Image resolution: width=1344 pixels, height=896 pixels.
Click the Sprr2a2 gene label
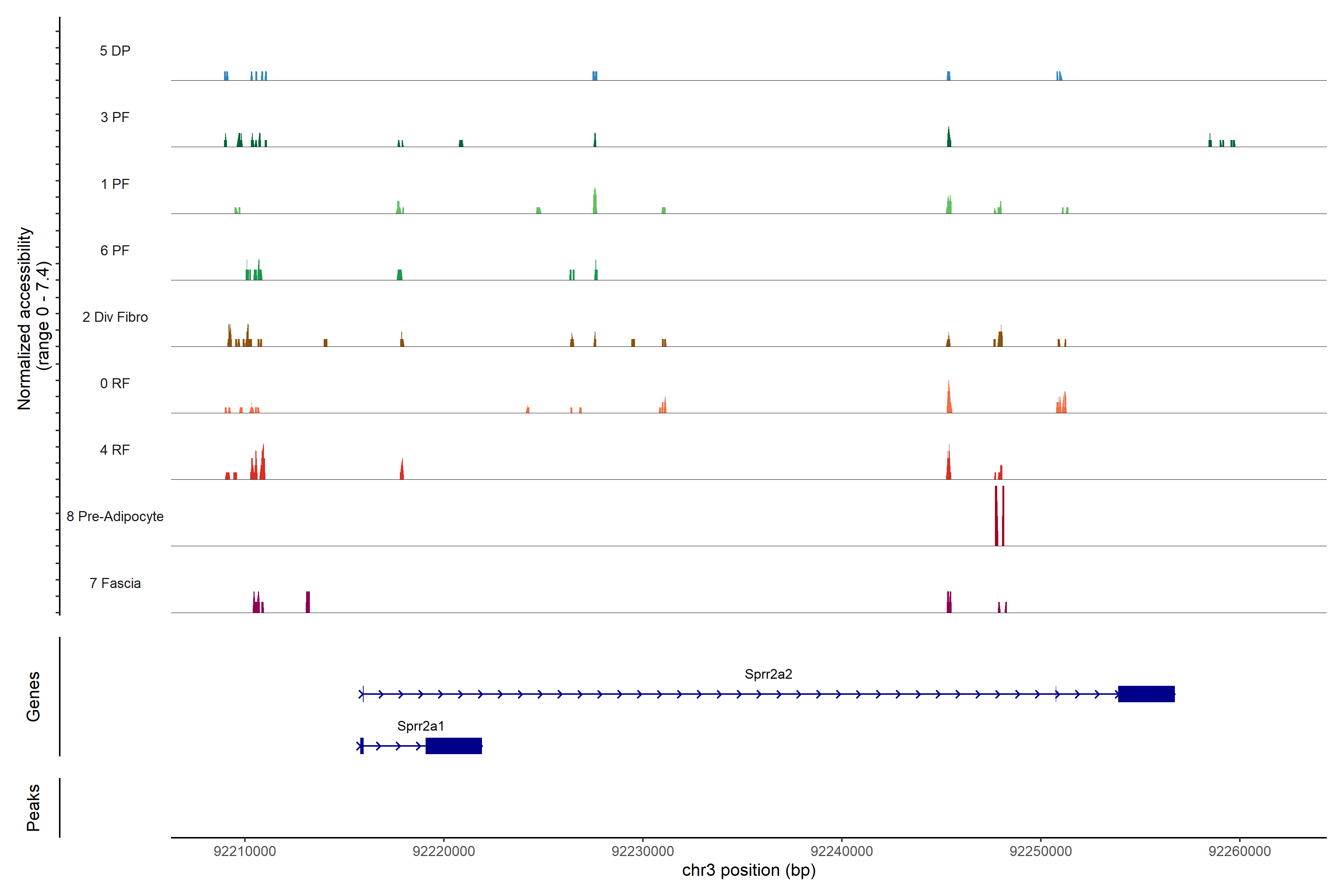[768, 674]
